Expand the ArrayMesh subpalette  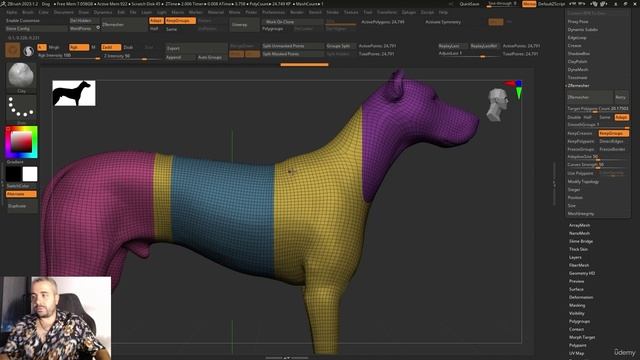pos(580,225)
